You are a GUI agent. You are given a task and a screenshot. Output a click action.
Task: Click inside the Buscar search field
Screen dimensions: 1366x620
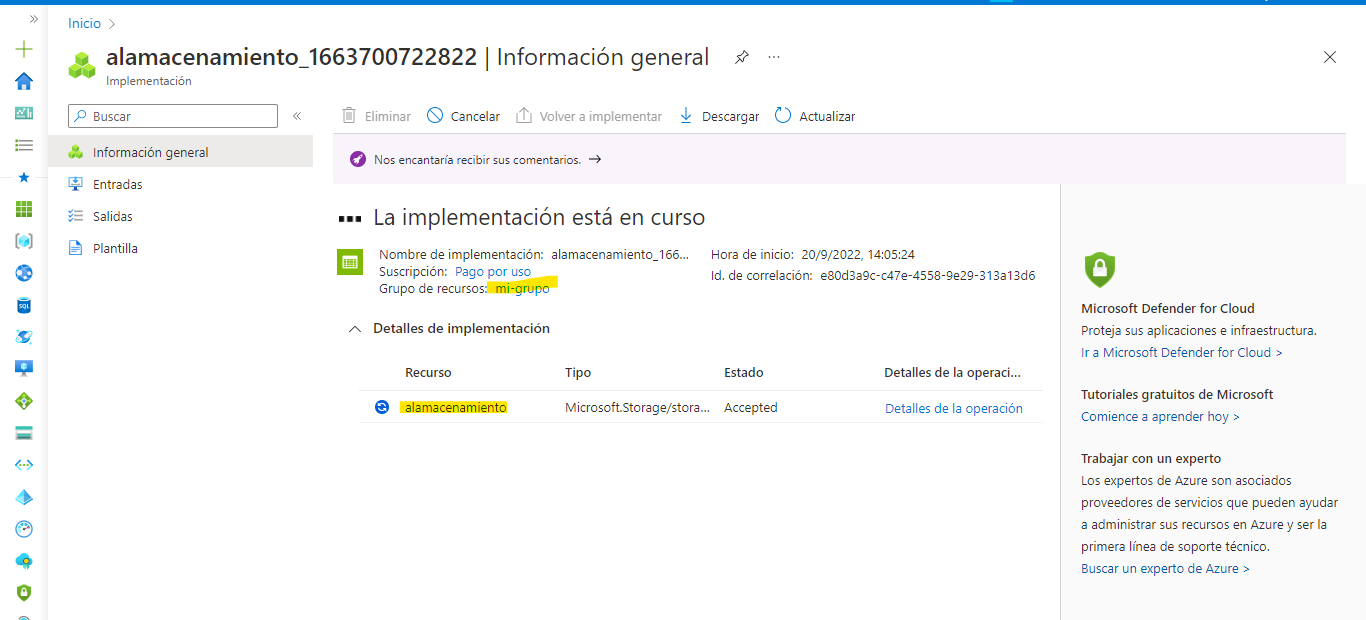[172, 115]
